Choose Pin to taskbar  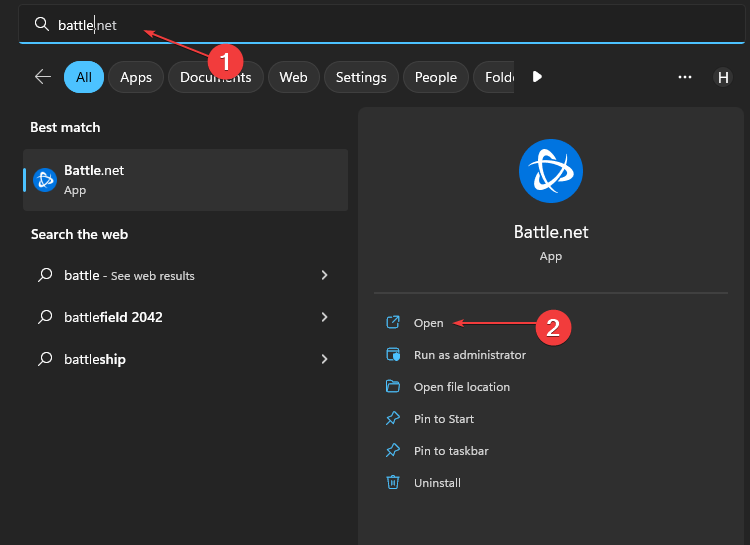pyautogui.click(x=451, y=451)
